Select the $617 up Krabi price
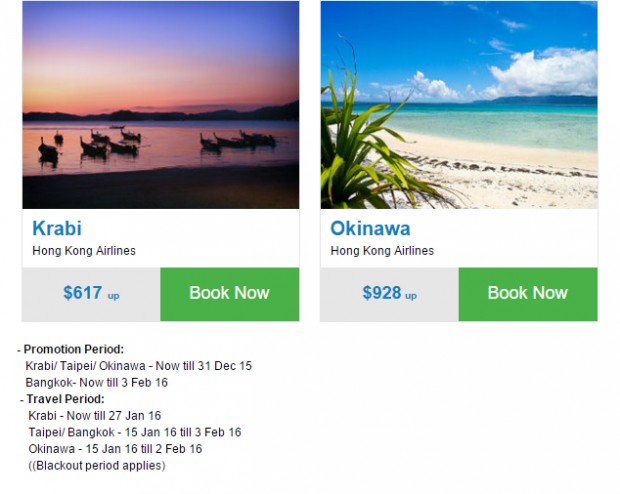Screen dimensions: 620x494 tap(91, 293)
